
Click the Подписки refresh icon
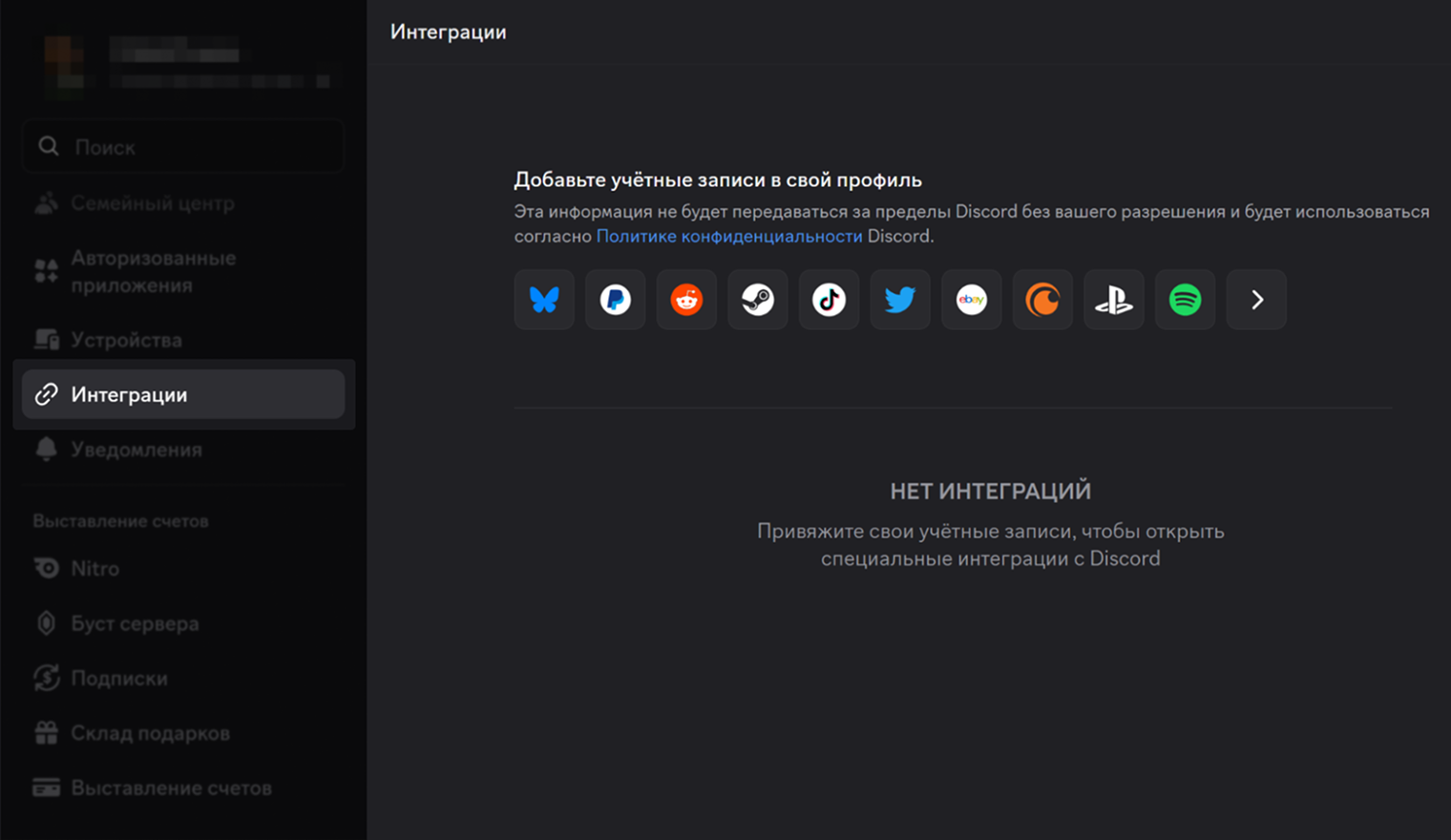[46, 678]
